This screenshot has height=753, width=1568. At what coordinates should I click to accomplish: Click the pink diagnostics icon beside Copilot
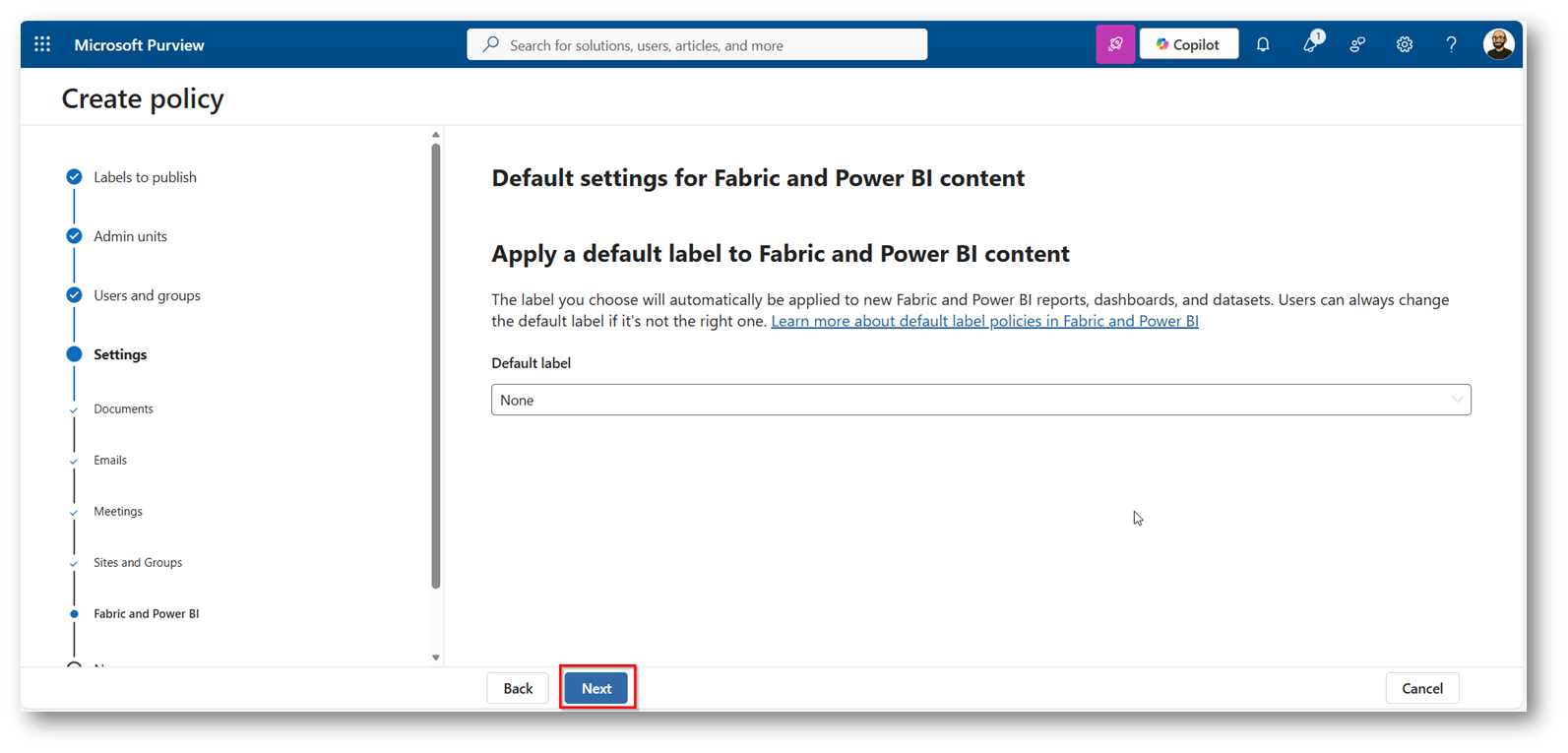[1114, 44]
